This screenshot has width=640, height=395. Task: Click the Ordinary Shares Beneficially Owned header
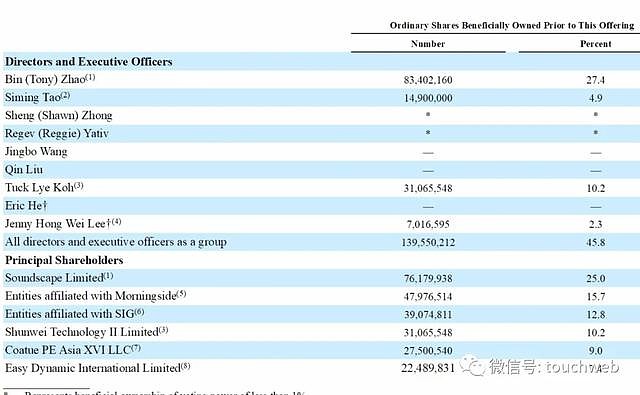click(x=512, y=25)
